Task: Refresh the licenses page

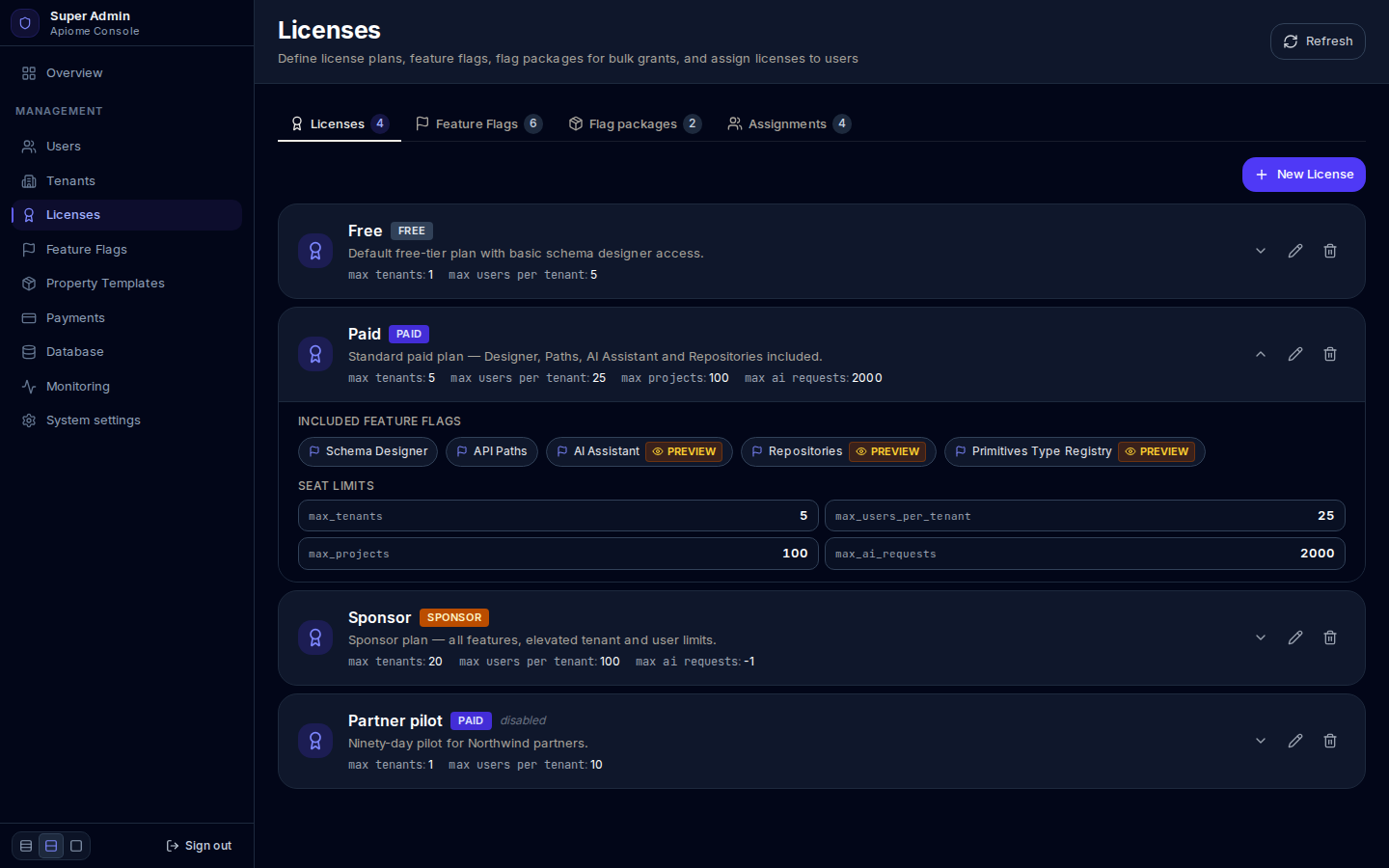Action: 1318,41
